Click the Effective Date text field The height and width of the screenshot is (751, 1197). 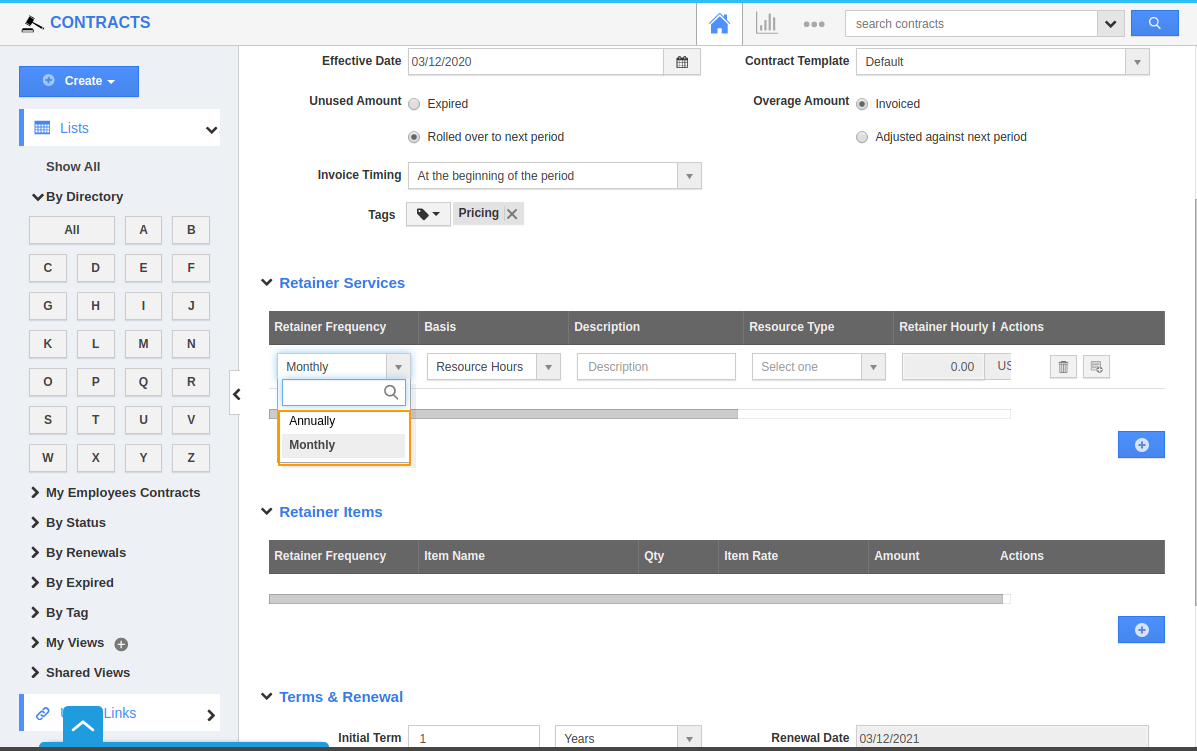[536, 62]
